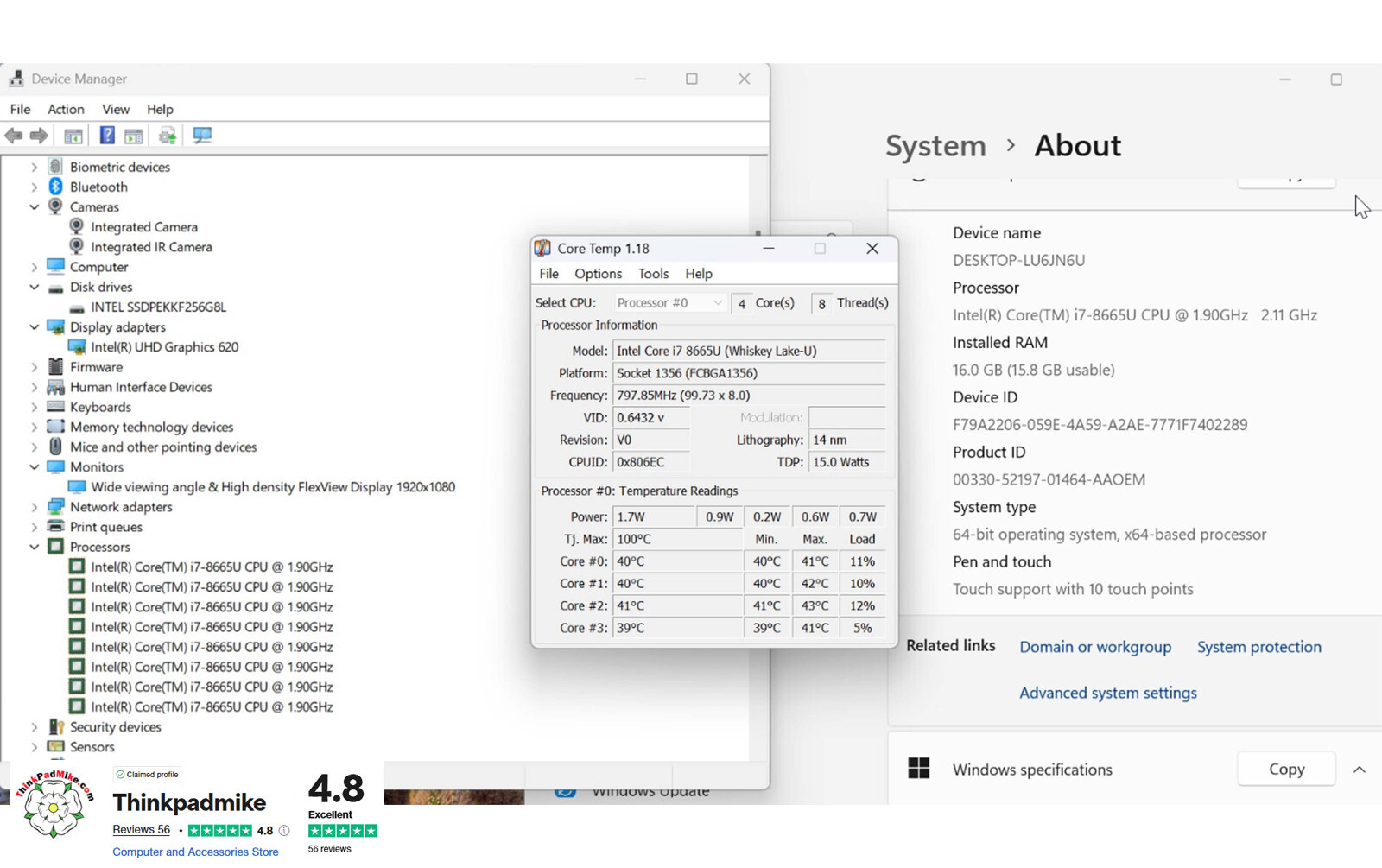This screenshot has height=868, width=1382.
Task: Click the Keyboards category icon
Action: tap(56, 406)
